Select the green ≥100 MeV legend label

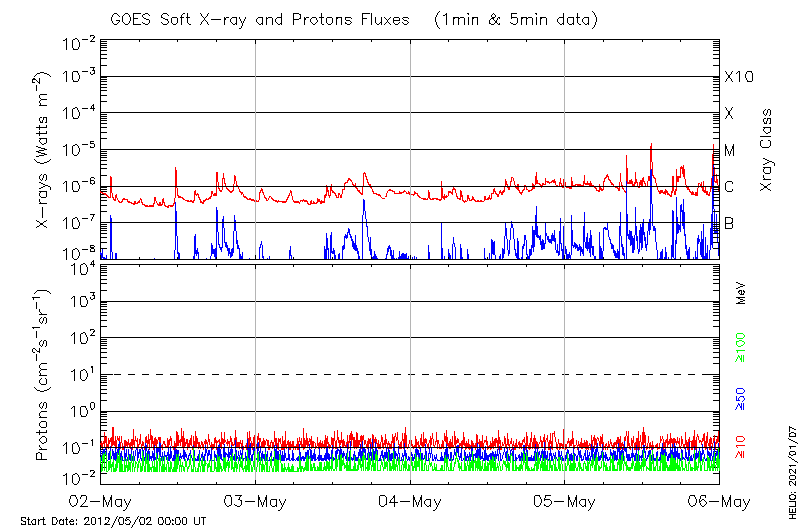click(x=742, y=347)
